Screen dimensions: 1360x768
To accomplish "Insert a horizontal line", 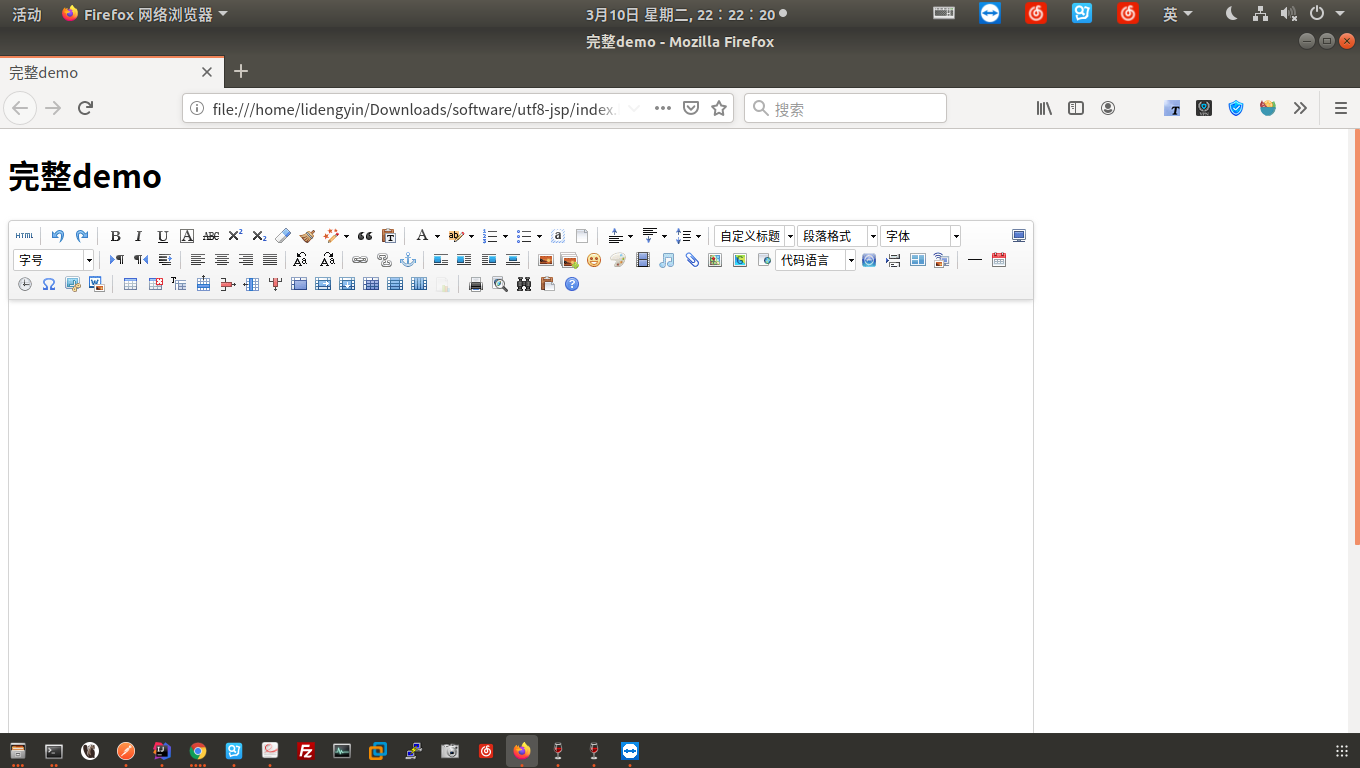I will point(973,260).
